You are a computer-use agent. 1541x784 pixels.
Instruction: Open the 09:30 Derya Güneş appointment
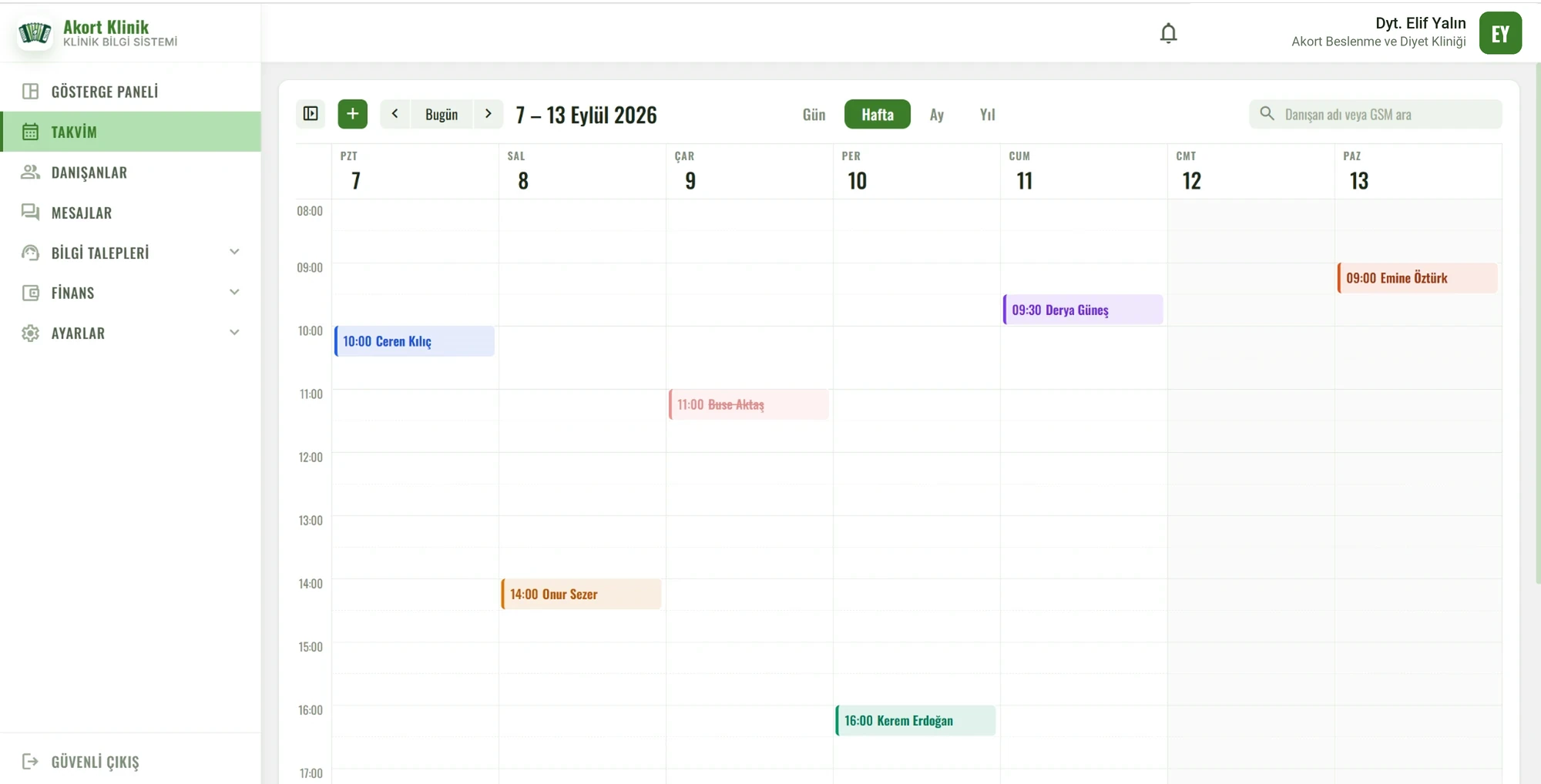pyautogui.click(x=1083, y=310)
